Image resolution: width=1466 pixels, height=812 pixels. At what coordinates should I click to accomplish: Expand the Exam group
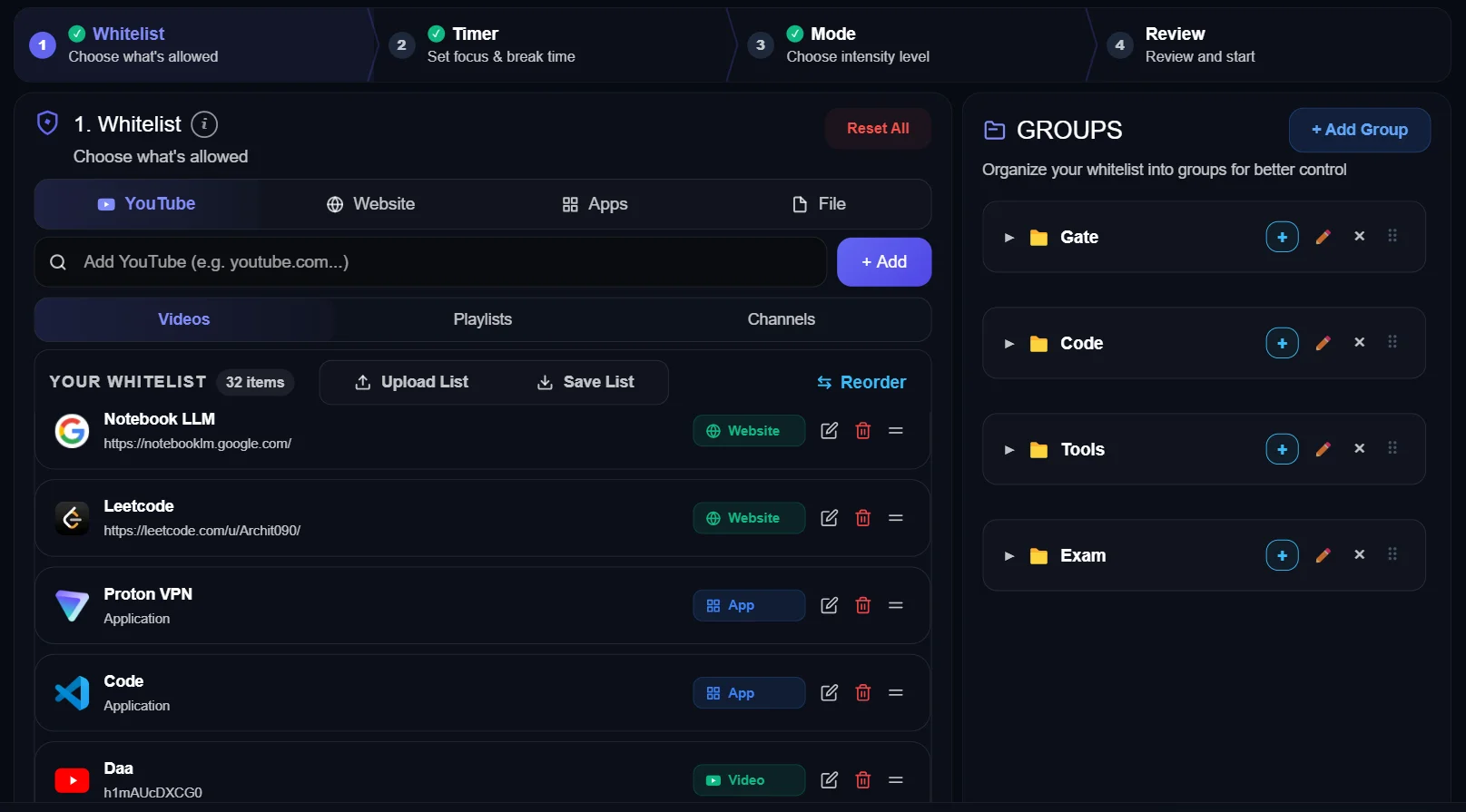(1008, 556)
